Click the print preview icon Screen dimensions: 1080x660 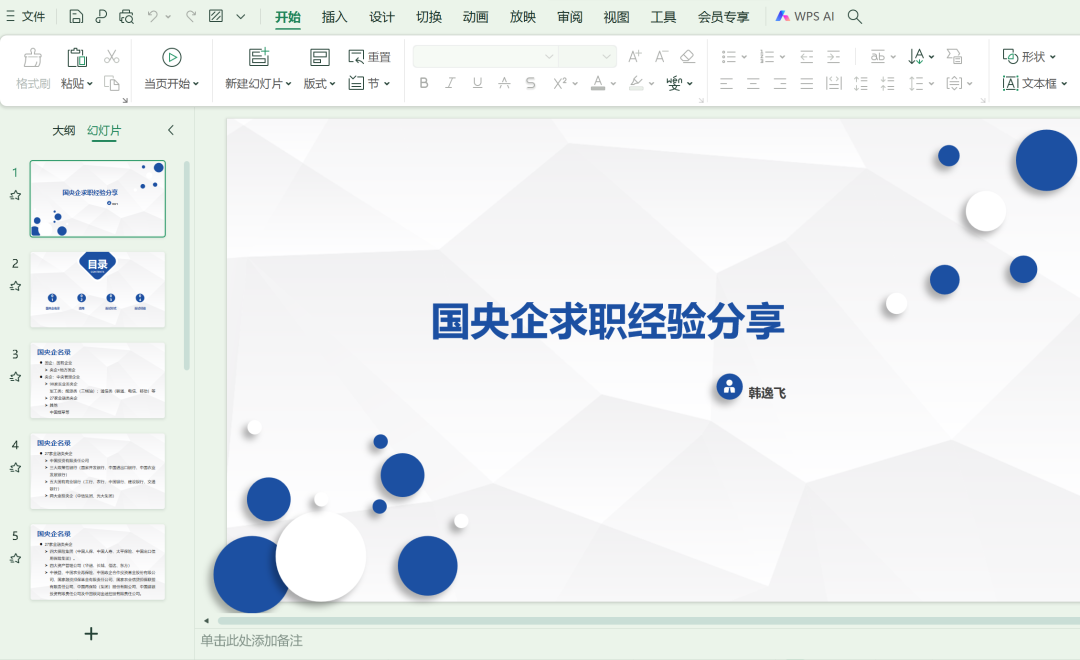pyautogui.click(x=126, y=16)
